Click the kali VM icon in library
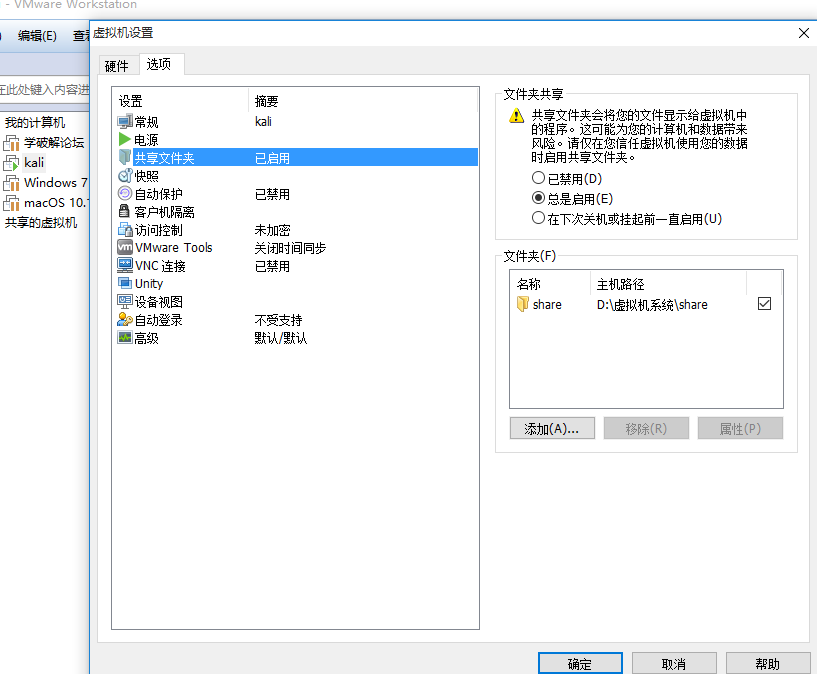The image size is (817, 674). coord(11,164)
